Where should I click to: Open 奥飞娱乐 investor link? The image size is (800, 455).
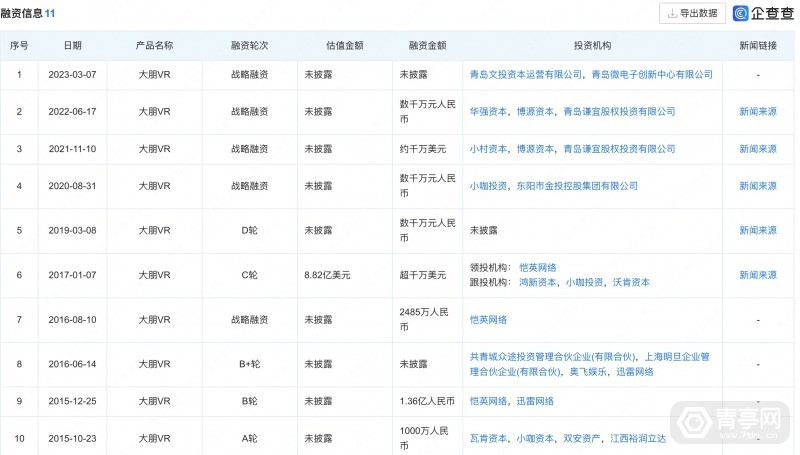(x=588, y=372)
